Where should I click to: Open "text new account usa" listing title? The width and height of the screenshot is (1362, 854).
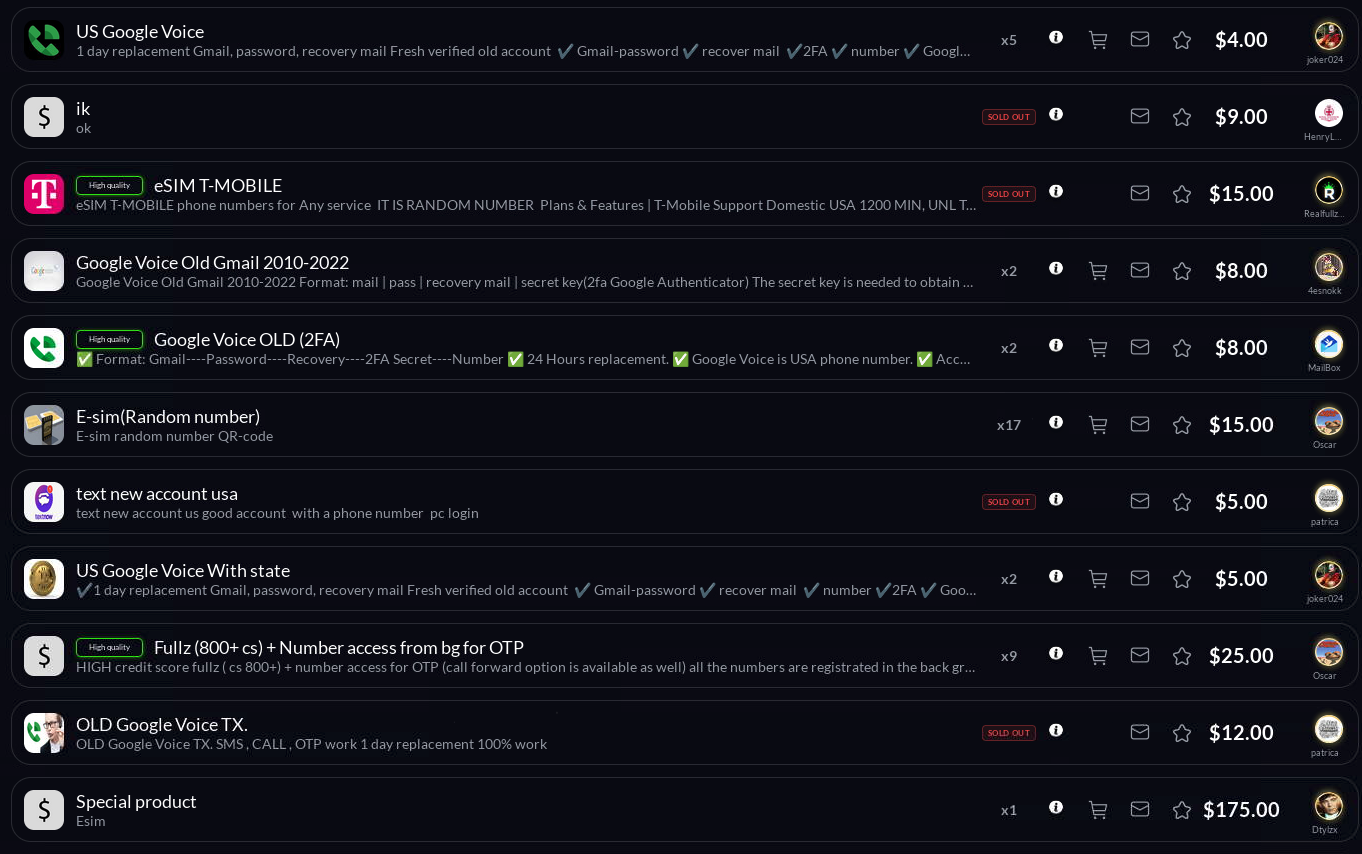pos(157,494)
